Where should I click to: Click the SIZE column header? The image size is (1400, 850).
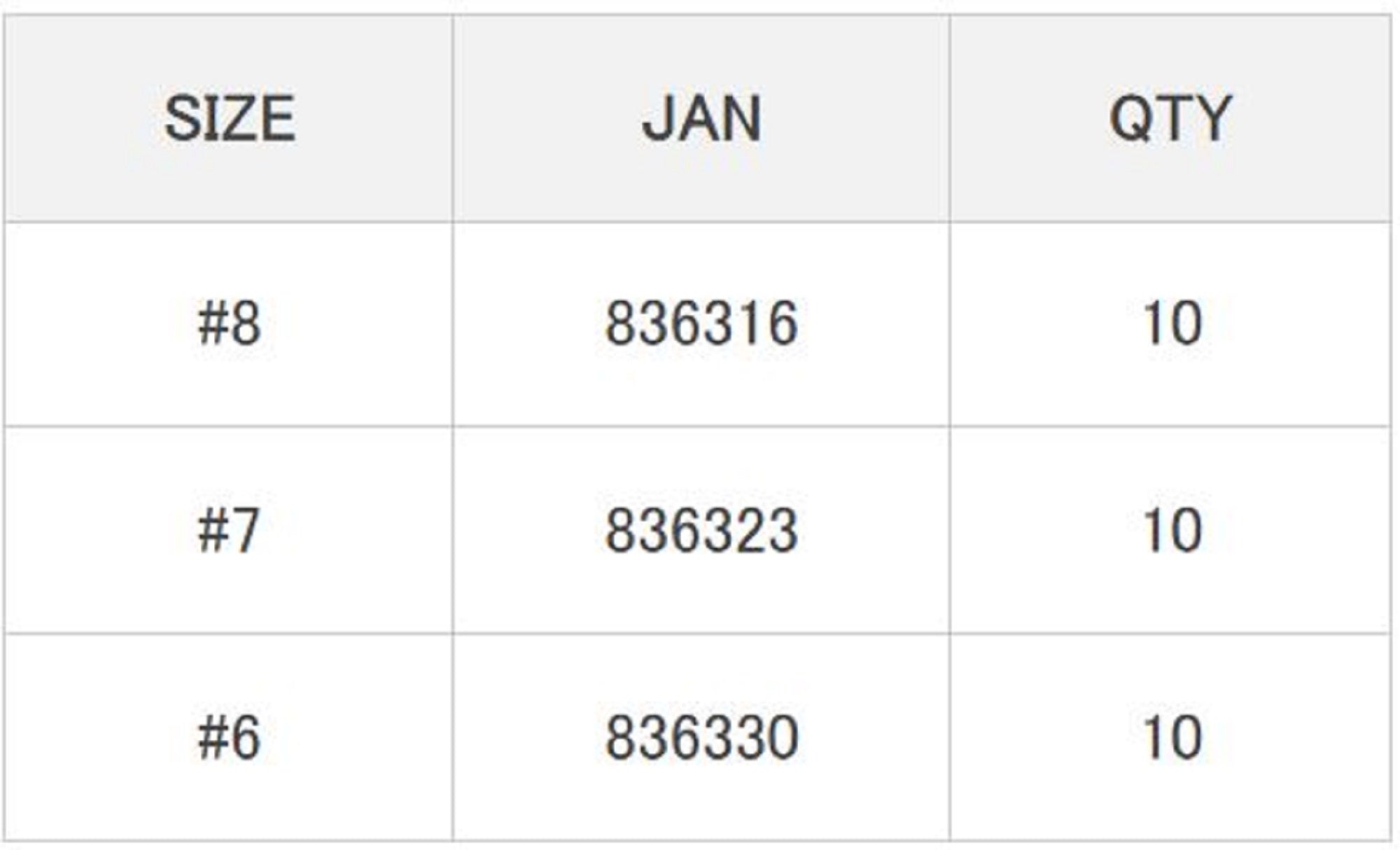pos(229,118)
